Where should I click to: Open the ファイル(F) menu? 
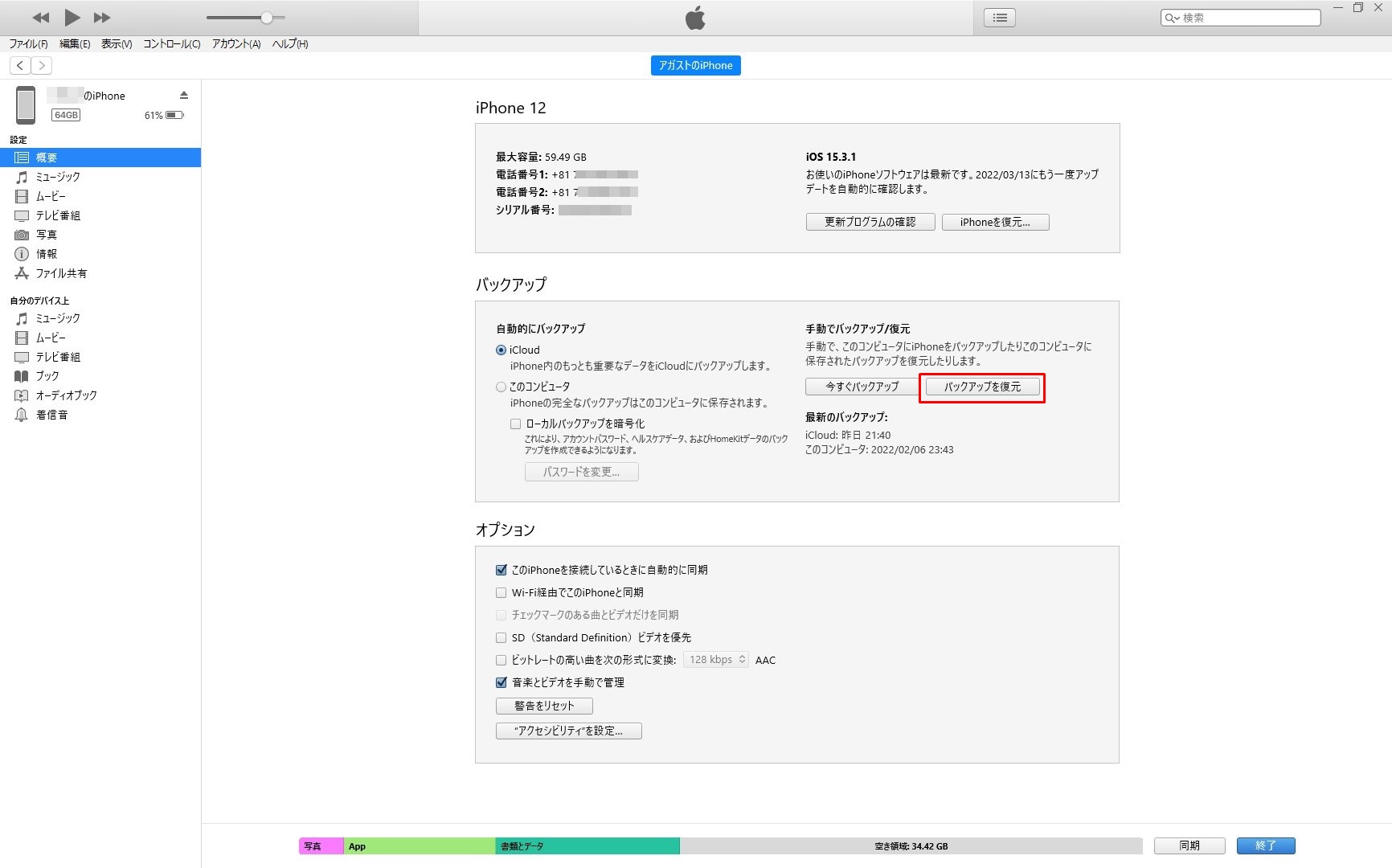(x=28, y=43)
